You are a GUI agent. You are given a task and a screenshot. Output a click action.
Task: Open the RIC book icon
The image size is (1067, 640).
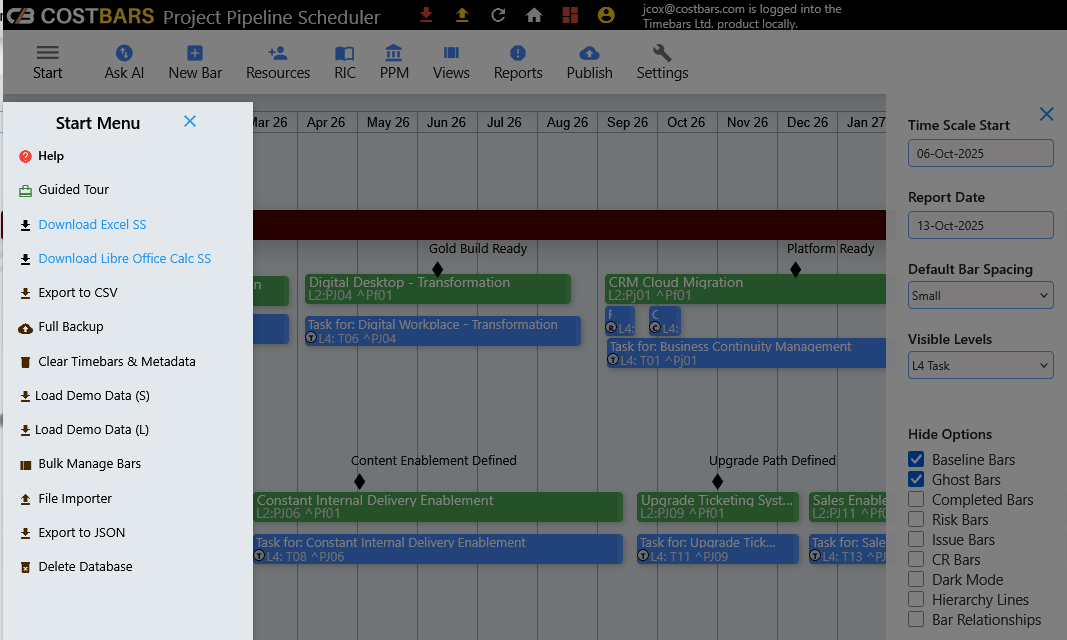coord(345,54)
